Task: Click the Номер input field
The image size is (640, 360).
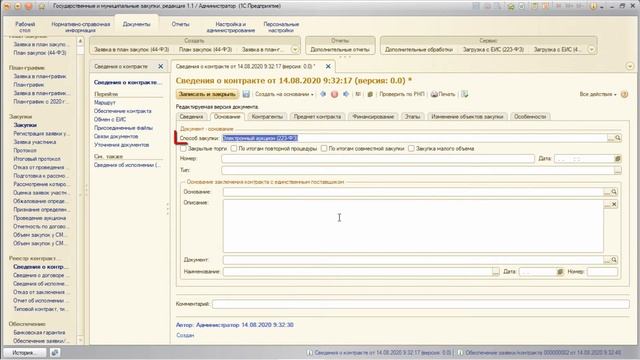Action: 378,158
